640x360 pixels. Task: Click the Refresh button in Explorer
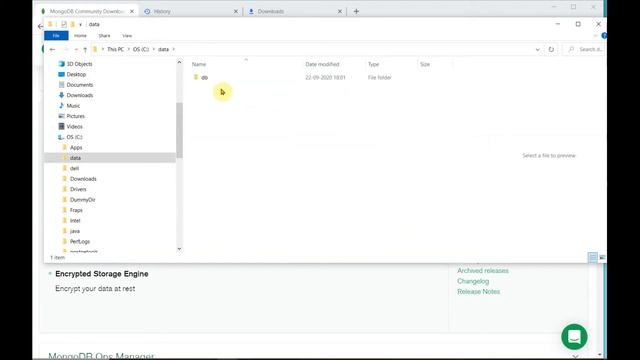551,49
